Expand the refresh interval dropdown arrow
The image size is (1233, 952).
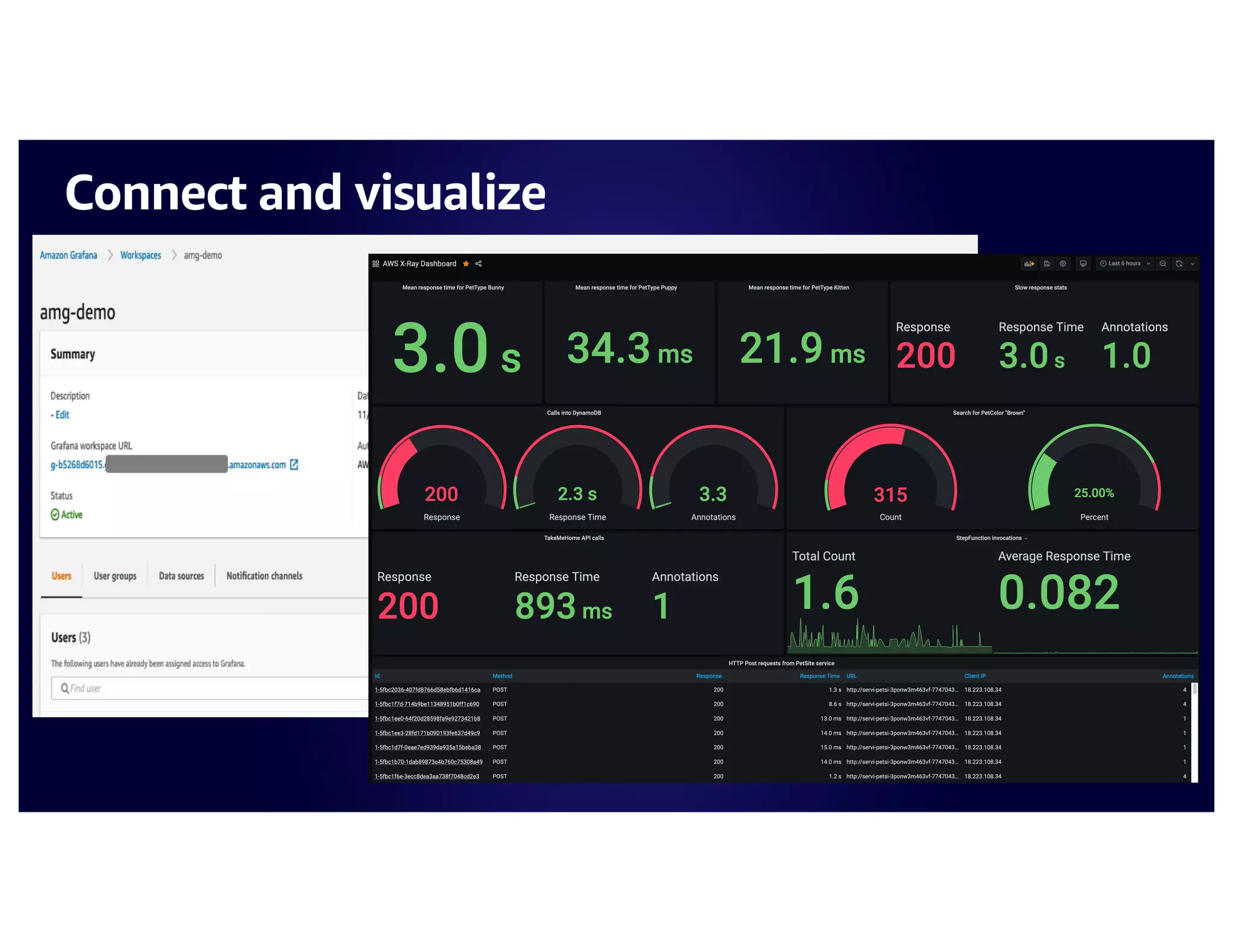(1193, 264)
